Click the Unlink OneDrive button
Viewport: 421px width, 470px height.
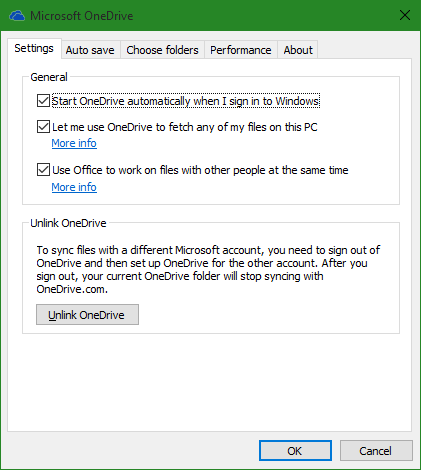pyautogui.click(x=87, y=314)
